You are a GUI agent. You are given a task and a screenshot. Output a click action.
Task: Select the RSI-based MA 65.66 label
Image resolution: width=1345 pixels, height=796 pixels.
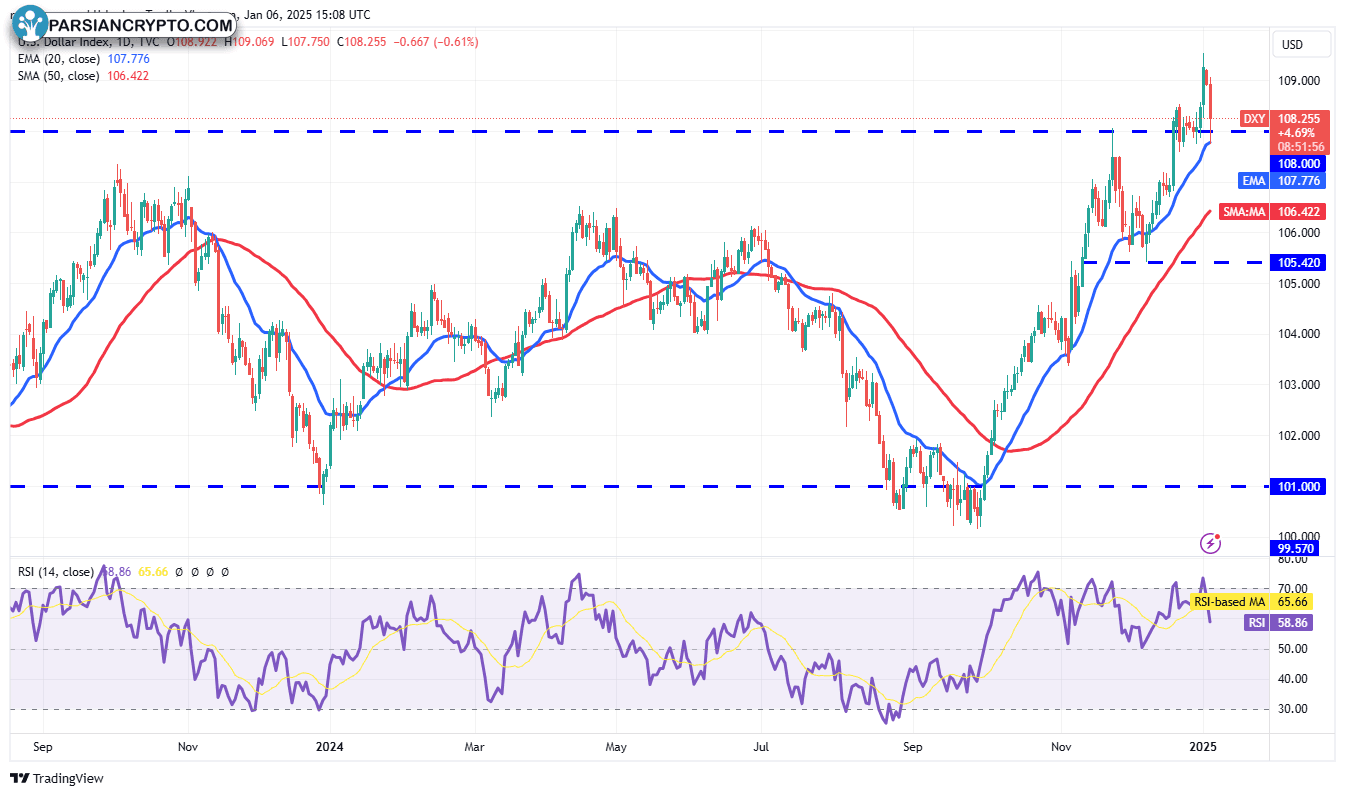coord(1250,602)
